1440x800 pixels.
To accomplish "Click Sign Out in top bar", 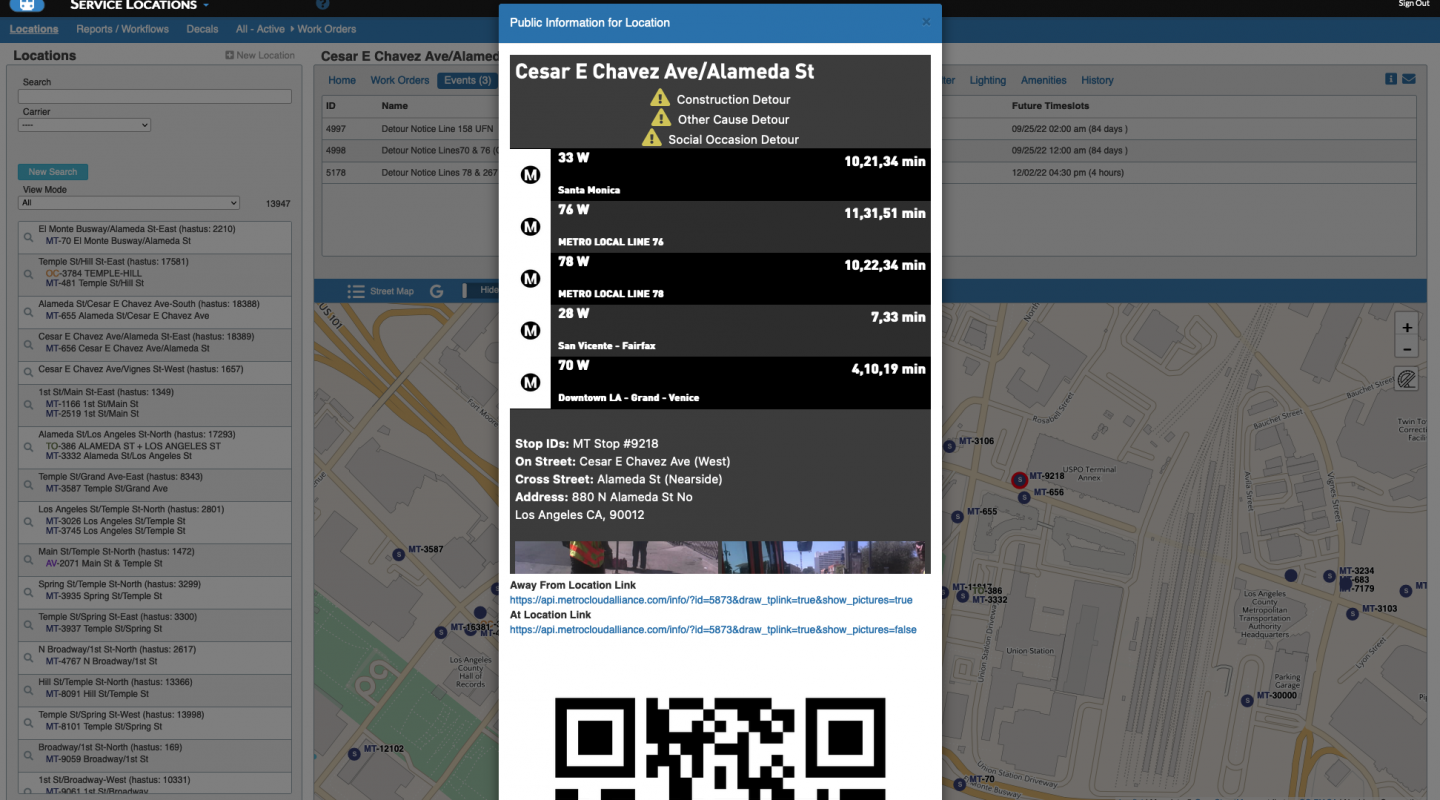I will (1413, 4).
